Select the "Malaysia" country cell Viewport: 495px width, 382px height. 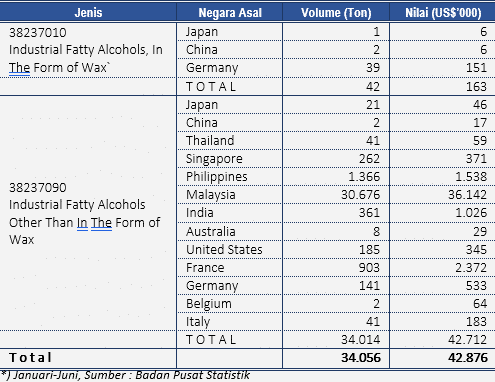(x=211, y=195)
